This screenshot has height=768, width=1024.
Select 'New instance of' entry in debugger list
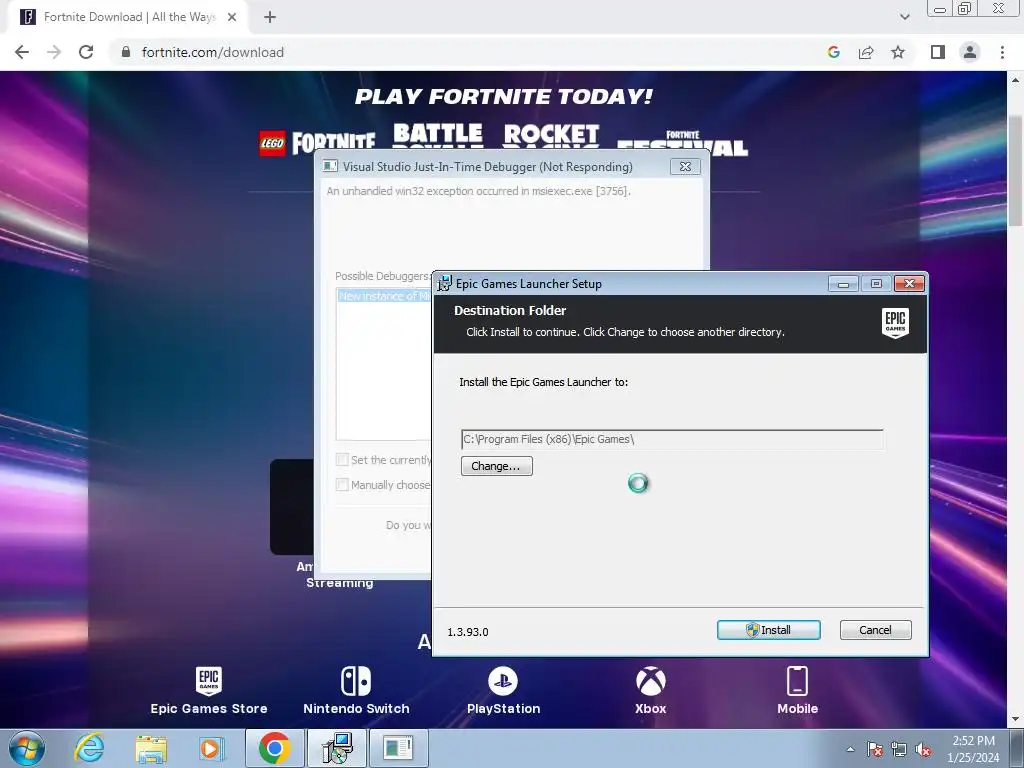[x=385, y=296]
